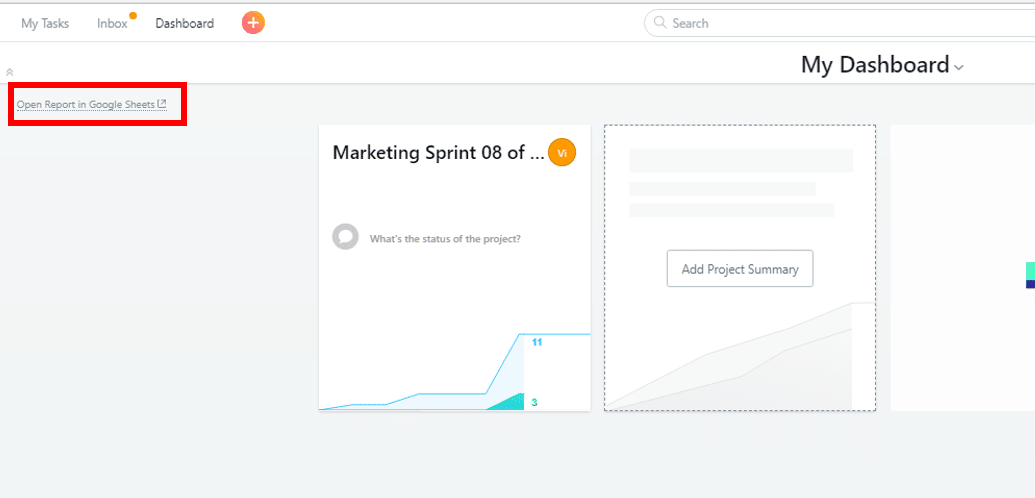
Task: Click the Add Project Summary button
Action: click(740, 269)
